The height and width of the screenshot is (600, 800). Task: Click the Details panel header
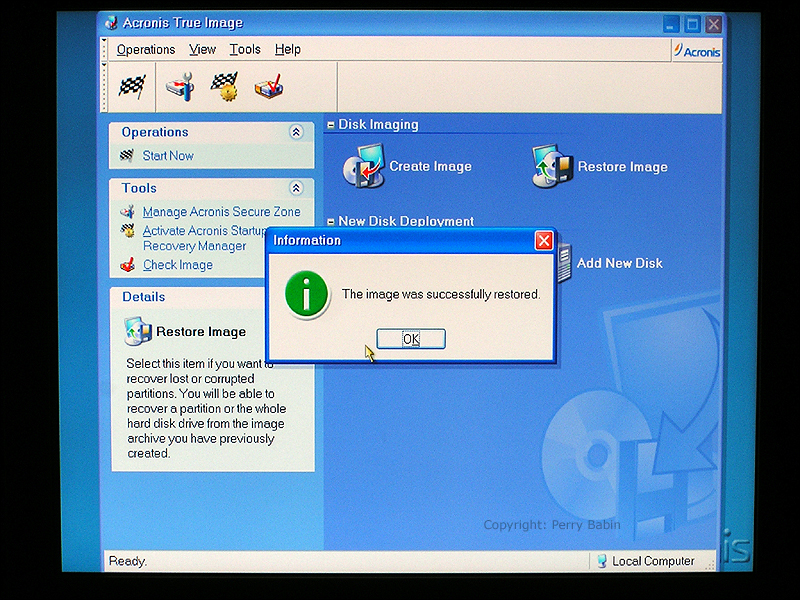coord(143,297)
